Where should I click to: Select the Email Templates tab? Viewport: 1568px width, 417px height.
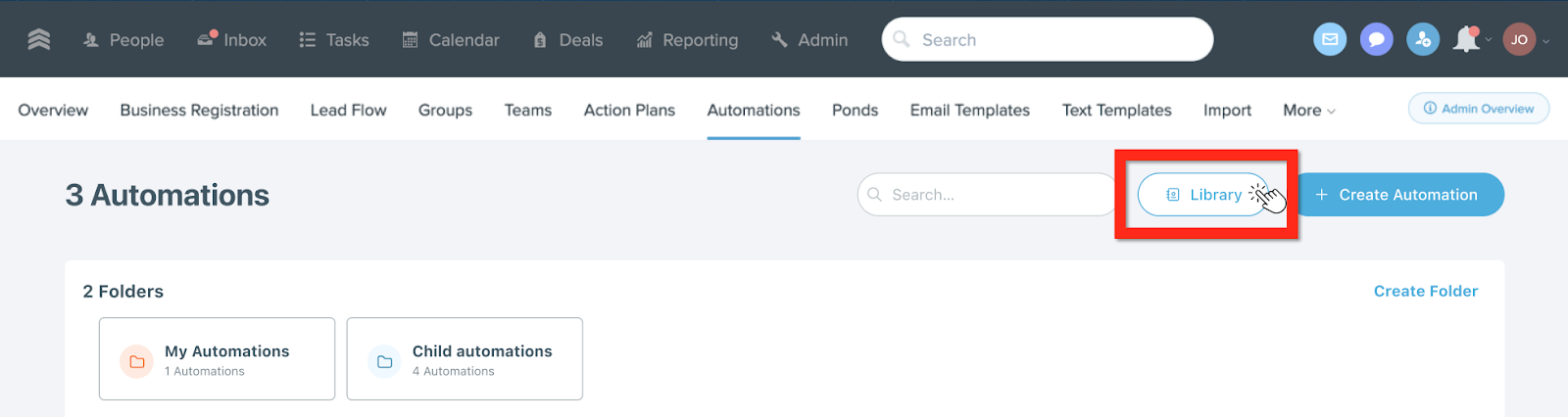pyautogui.click(x=969, y=111)
